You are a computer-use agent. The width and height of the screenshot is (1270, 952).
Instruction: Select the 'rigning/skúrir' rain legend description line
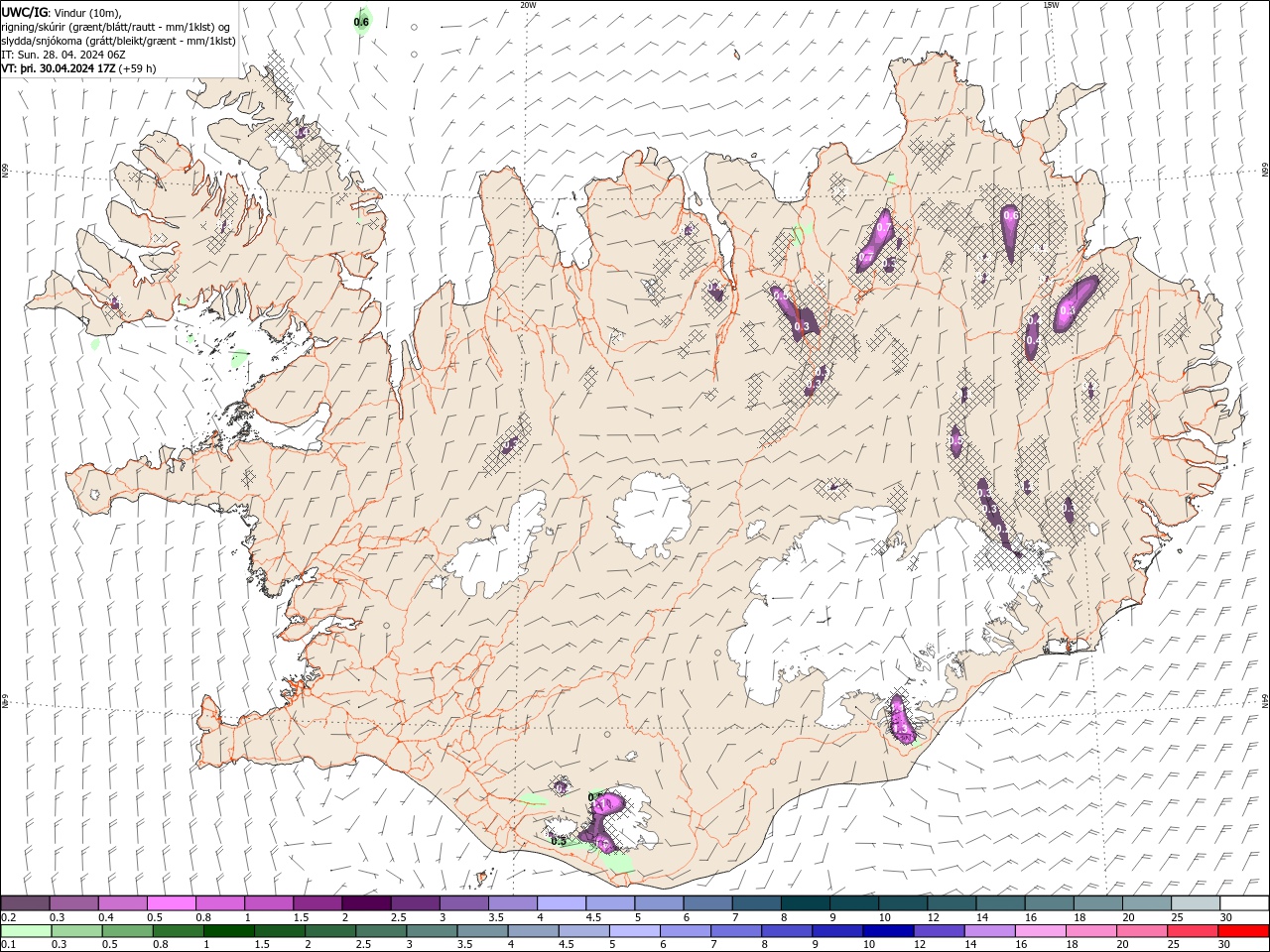116,27
